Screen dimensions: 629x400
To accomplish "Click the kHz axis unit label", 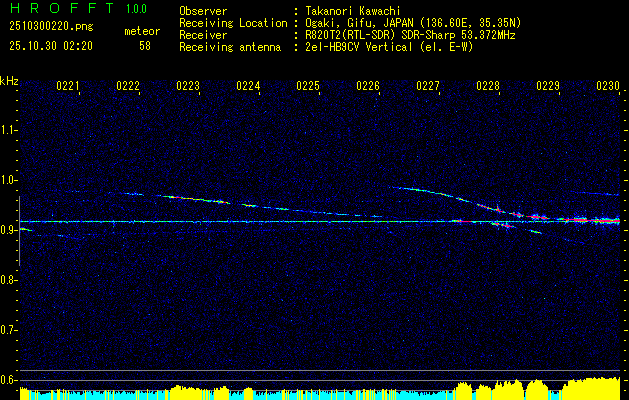I will (x=9, y=80).
